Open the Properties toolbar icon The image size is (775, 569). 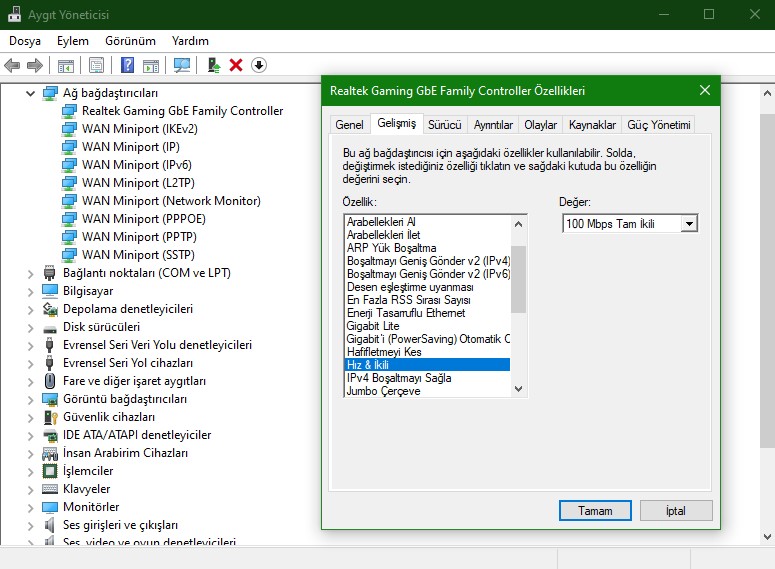(96, 65)
